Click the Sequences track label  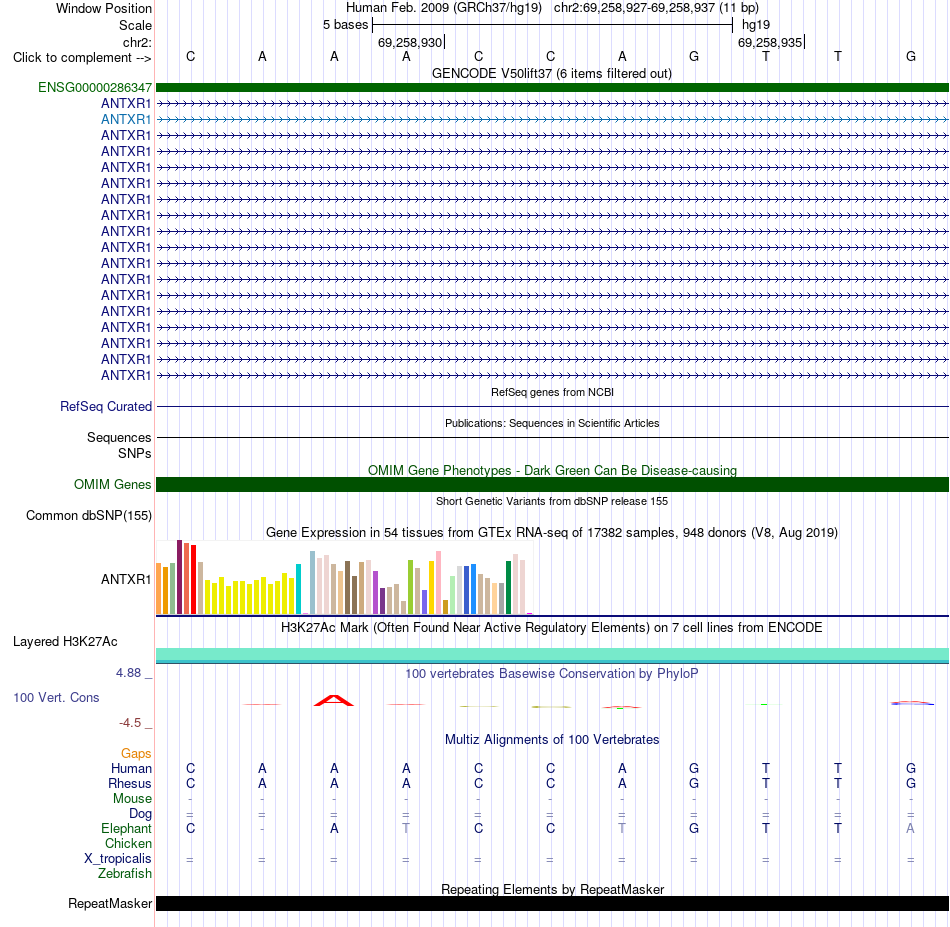point(119,437)
